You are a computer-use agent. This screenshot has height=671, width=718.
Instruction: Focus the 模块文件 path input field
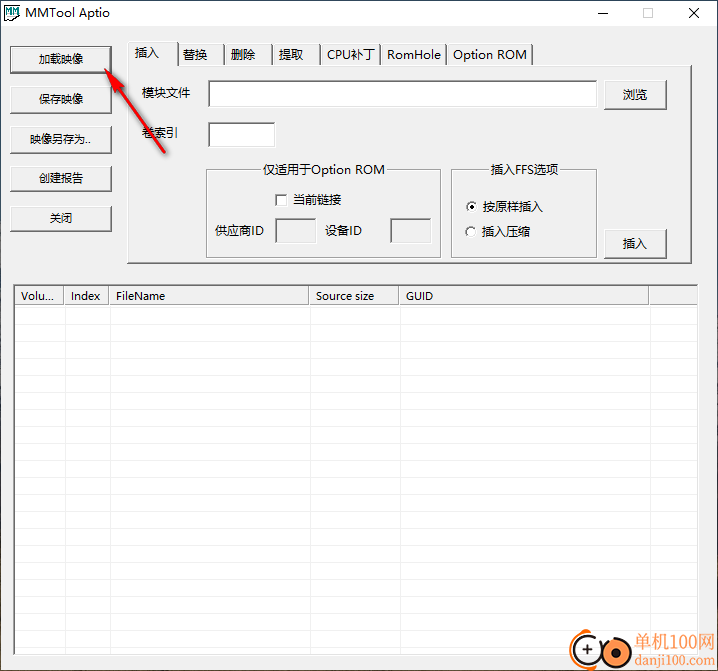403,94
